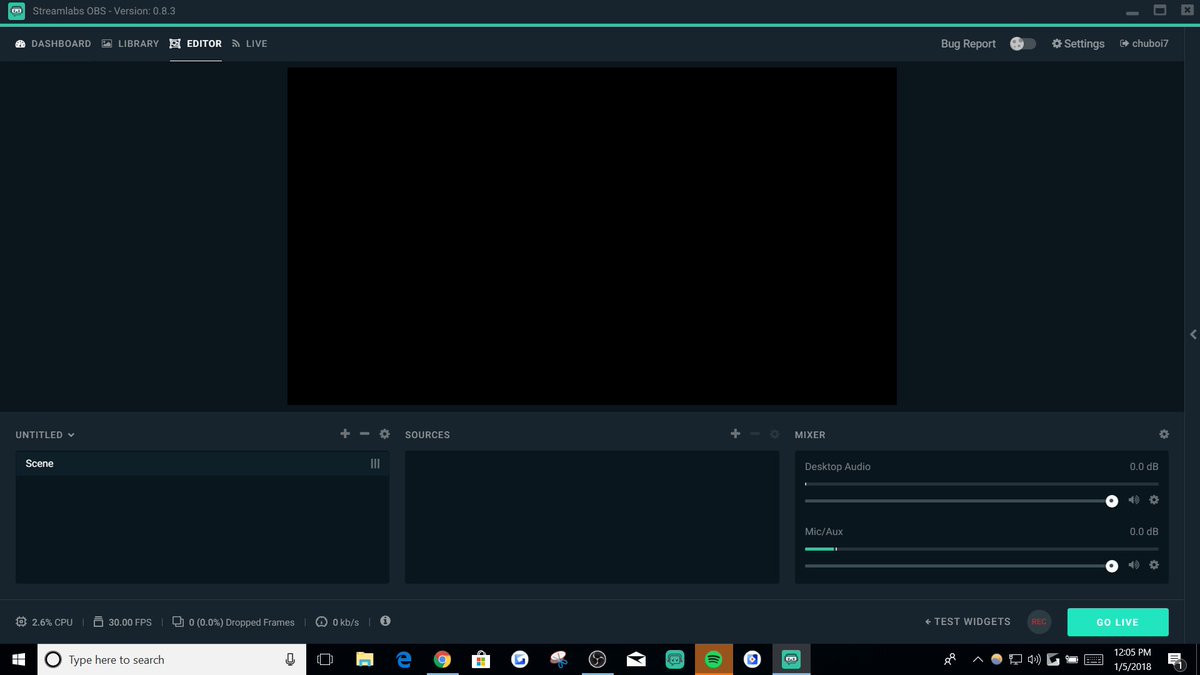Open scene settings gear icon
The image size is (1200, 675).
(x=384, y=434)
